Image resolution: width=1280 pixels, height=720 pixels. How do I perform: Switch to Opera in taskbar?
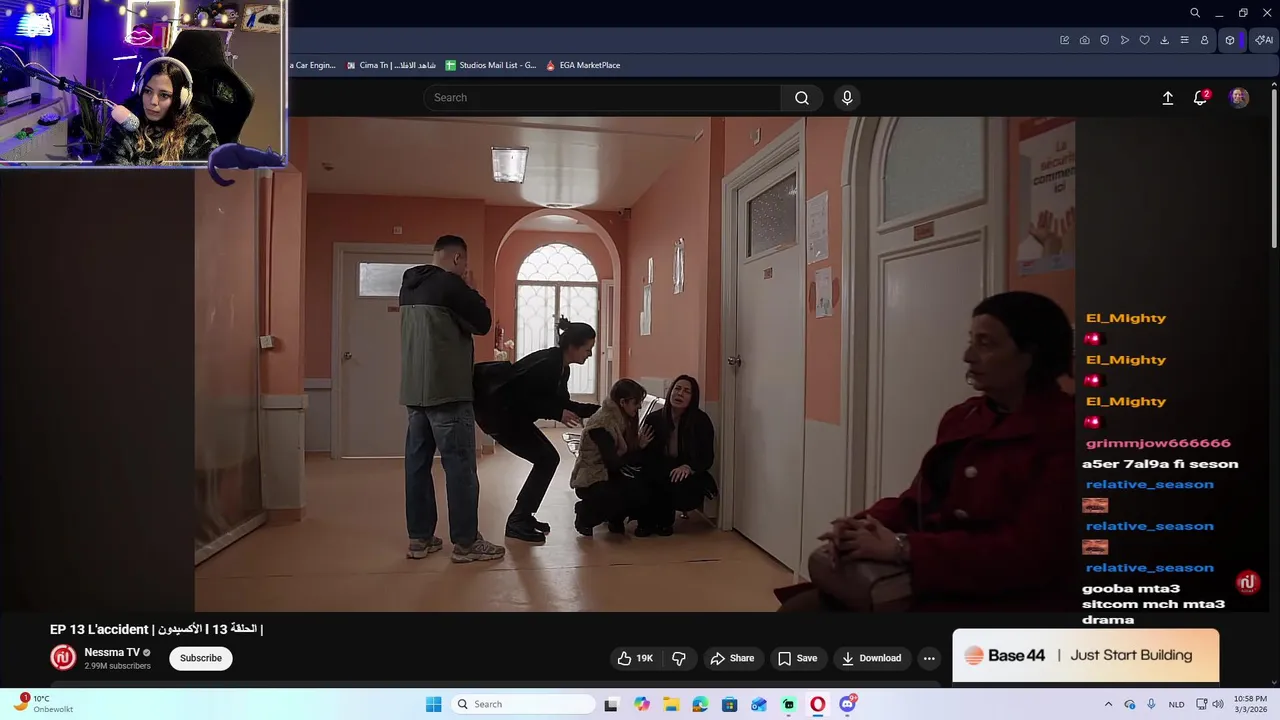pos(818,704)
